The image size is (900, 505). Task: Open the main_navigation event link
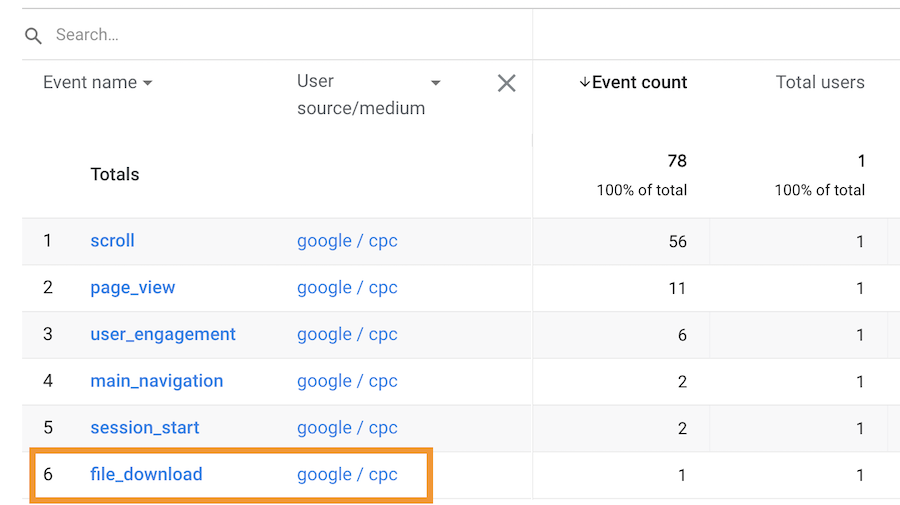pyautogui.click(x=156, y=381)
